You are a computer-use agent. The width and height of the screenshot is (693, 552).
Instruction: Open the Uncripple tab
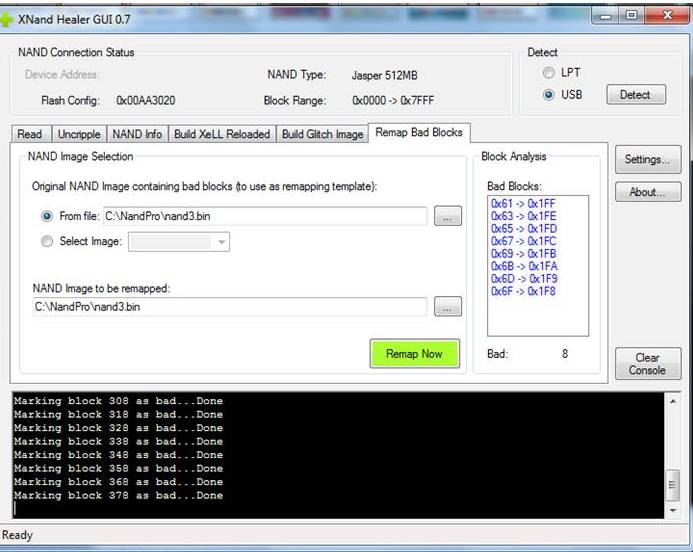point(79,134)
